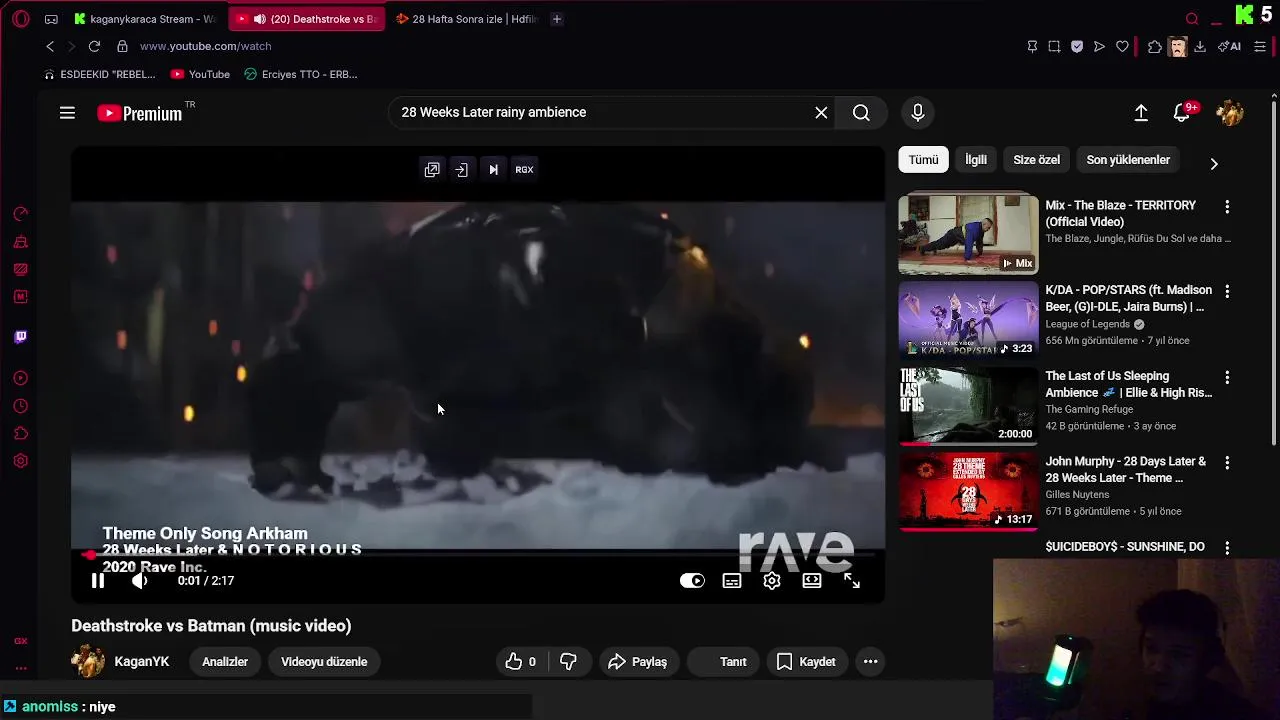Select Son yüklenenler filter chip
The width and height of the screenshot is (1280, 720).
pyautogui.click(x=1128, y=160)
